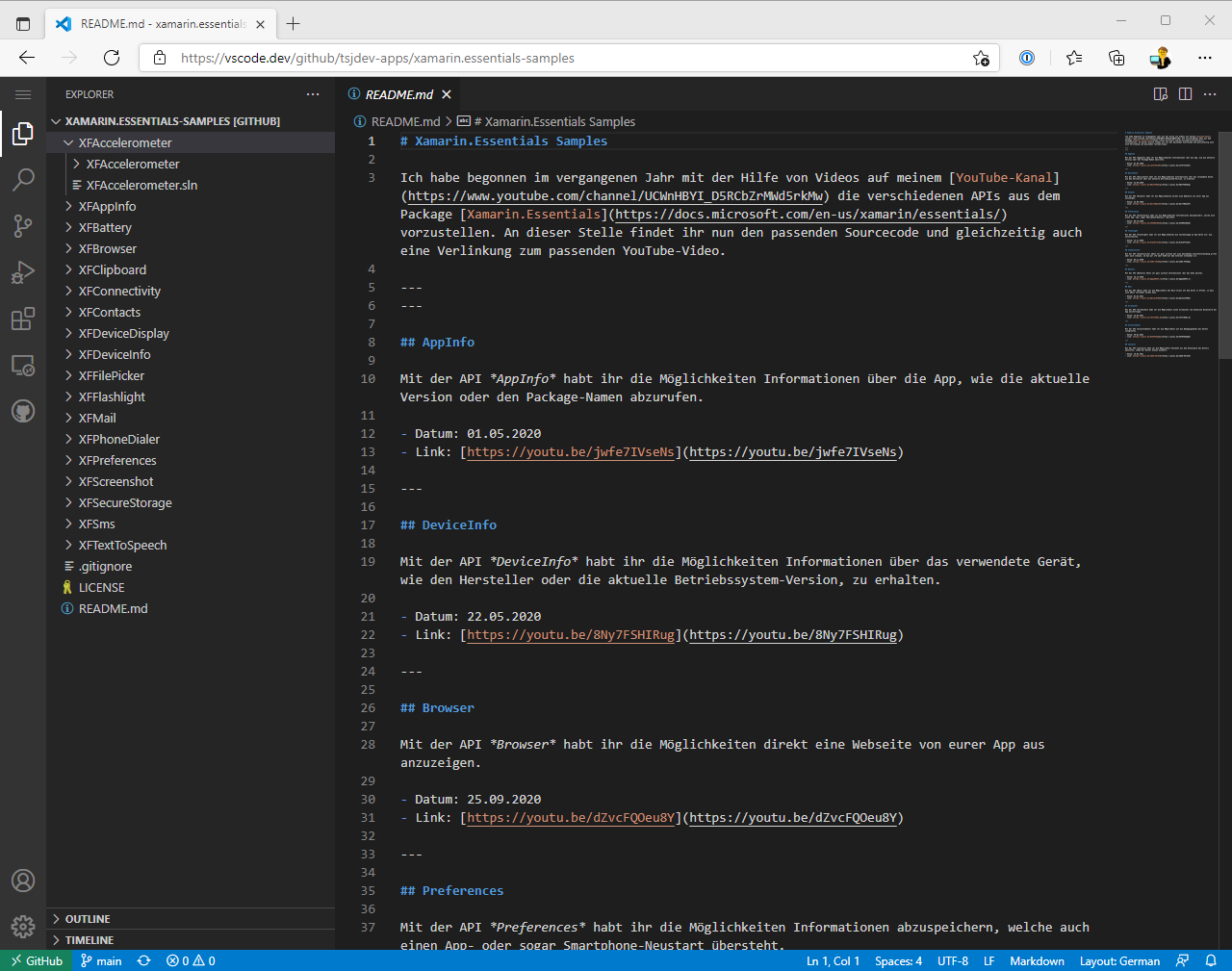Open the Source Control view
The width and height of the screenshot is (1232, 971).
(23, 225)
